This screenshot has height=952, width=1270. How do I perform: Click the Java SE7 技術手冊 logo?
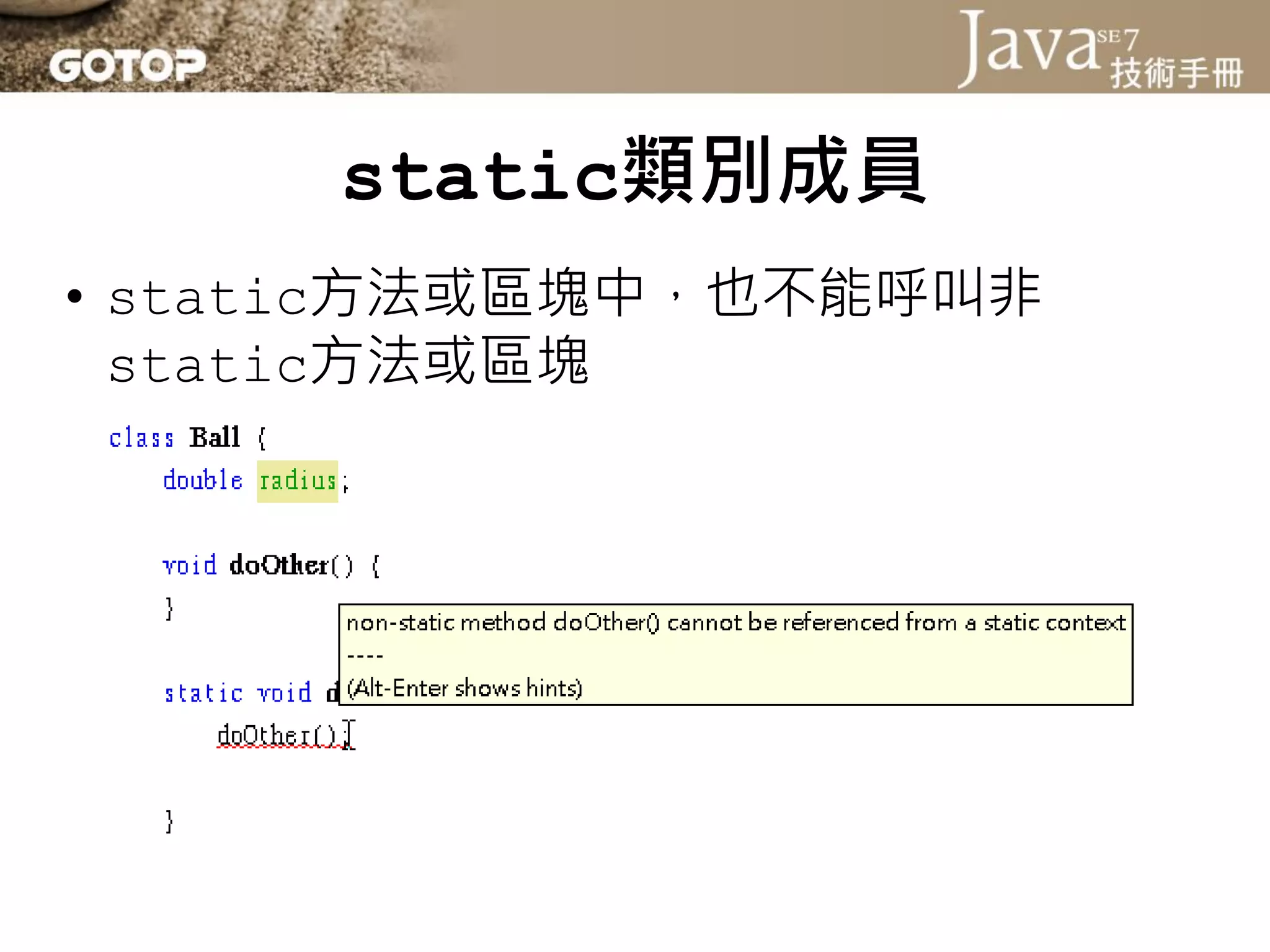tap(1100, 50)
